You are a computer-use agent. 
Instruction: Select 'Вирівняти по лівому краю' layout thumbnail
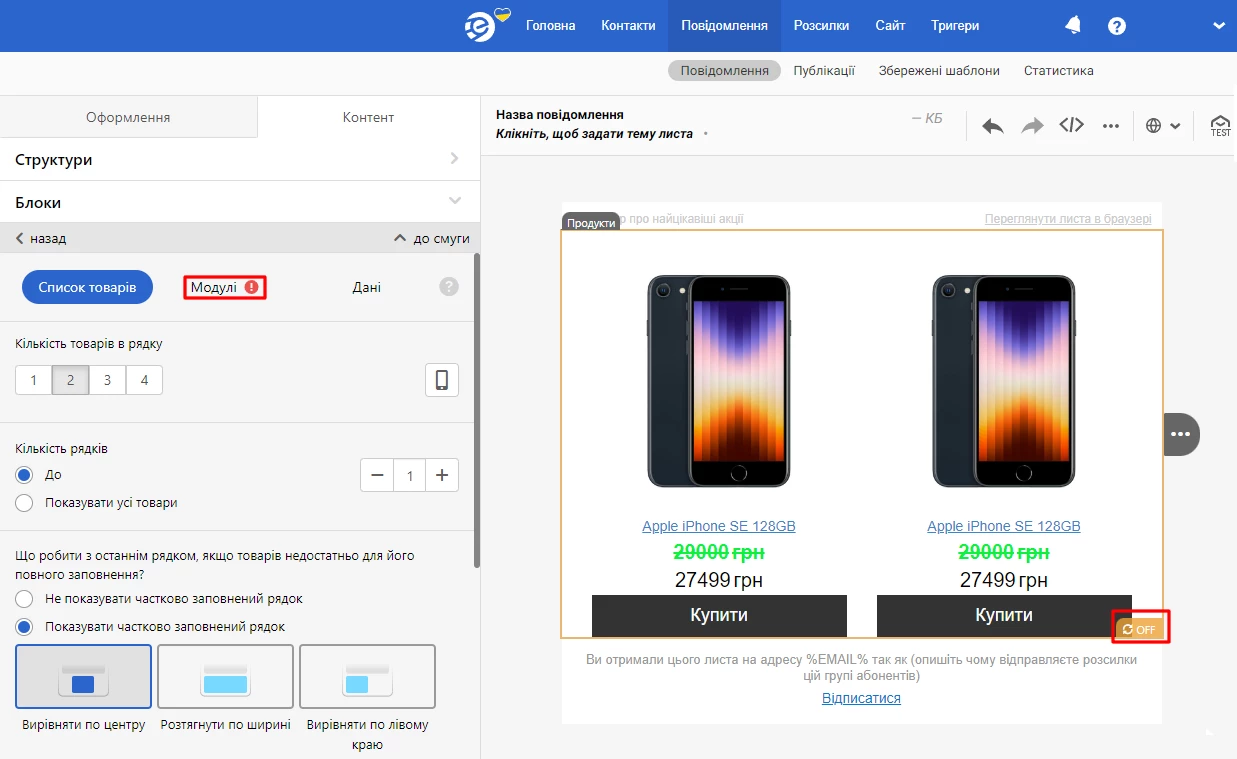(367, 676)
